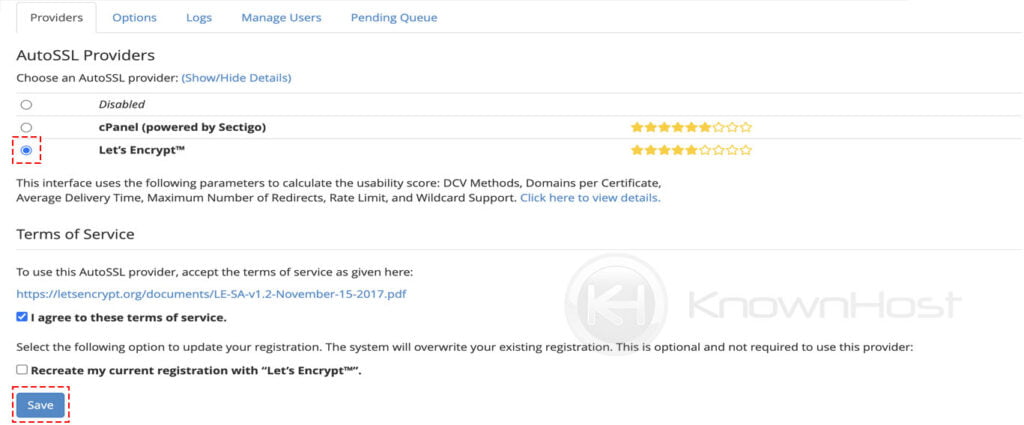Screen dimensions: 1024x425
Task: Select the Providers tab
Action: pos(57,18)
